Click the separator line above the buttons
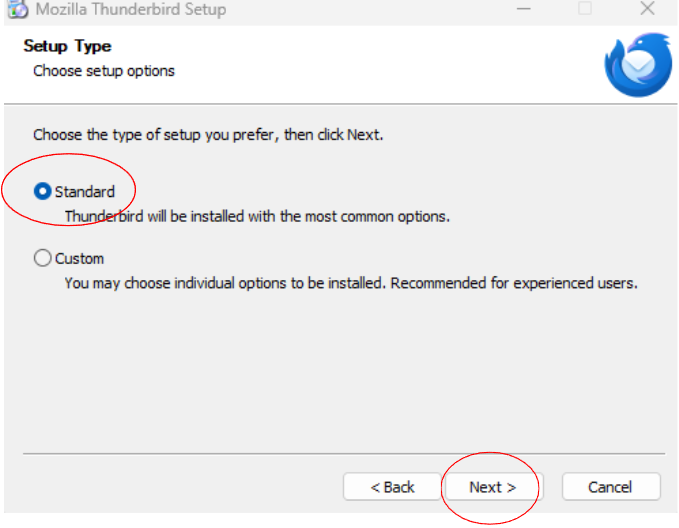Image resolution: width=679 pixels, height=528 pixels. [x=344, y=453]
